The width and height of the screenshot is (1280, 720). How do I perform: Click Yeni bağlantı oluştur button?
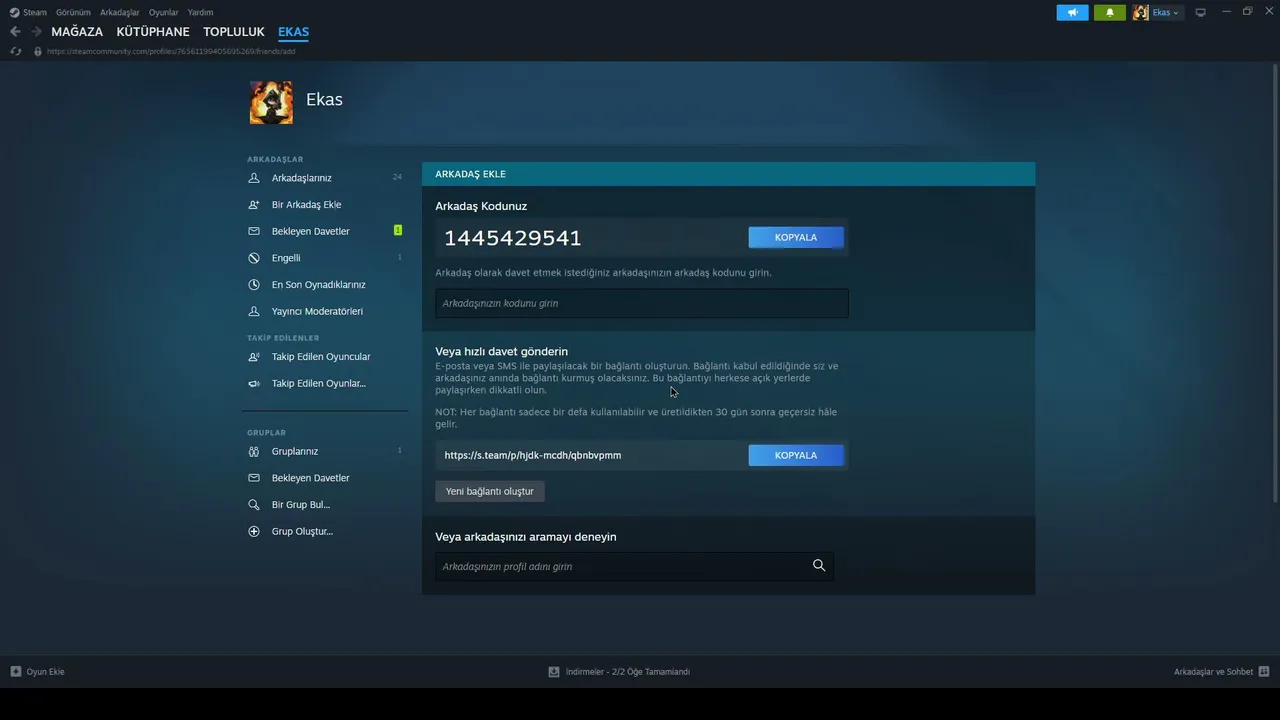(x=490, y=491)
